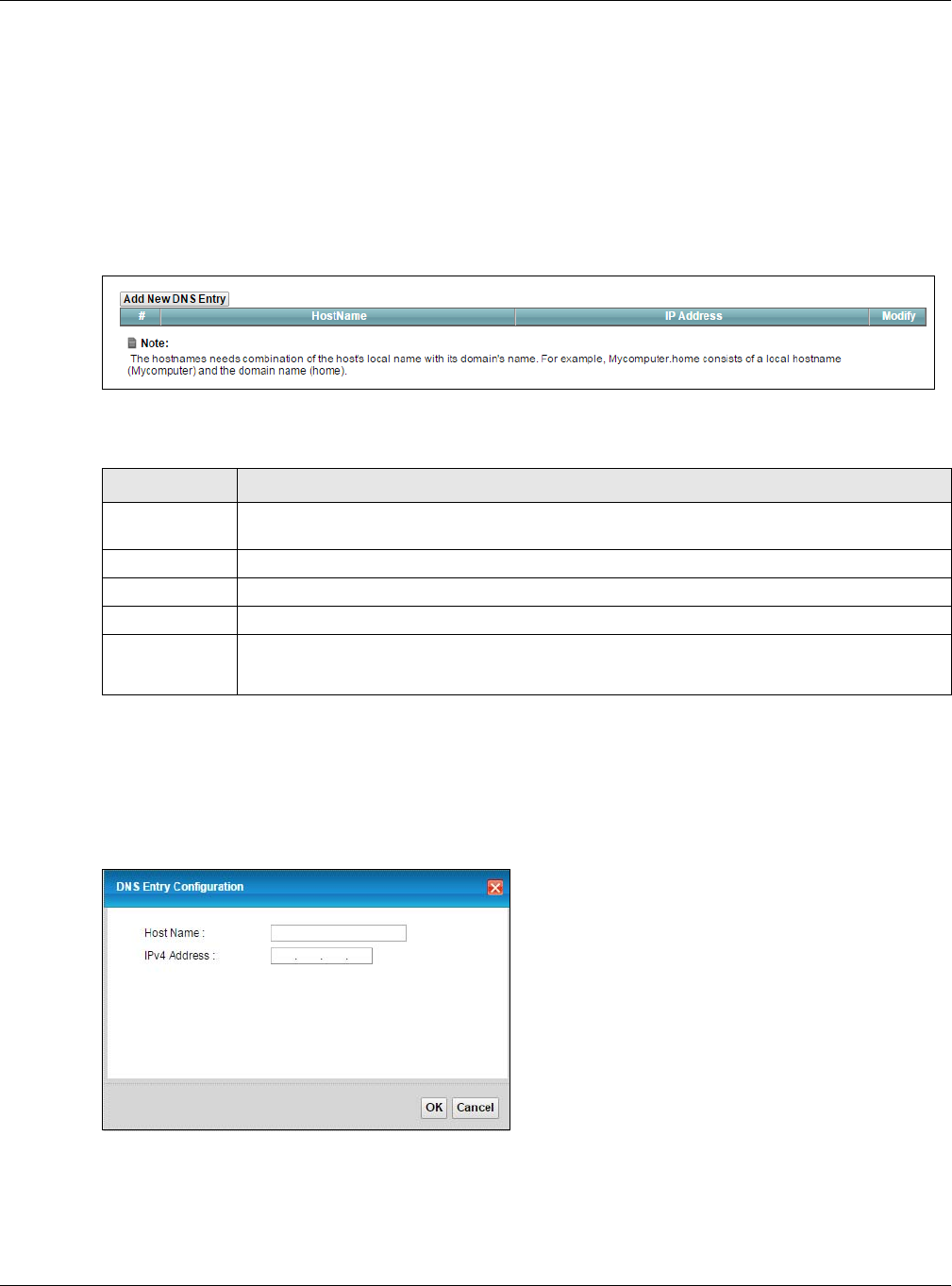Confirm with the OK button
The width and height of the screenshot is (952, 1286).
coord(434,1108)
